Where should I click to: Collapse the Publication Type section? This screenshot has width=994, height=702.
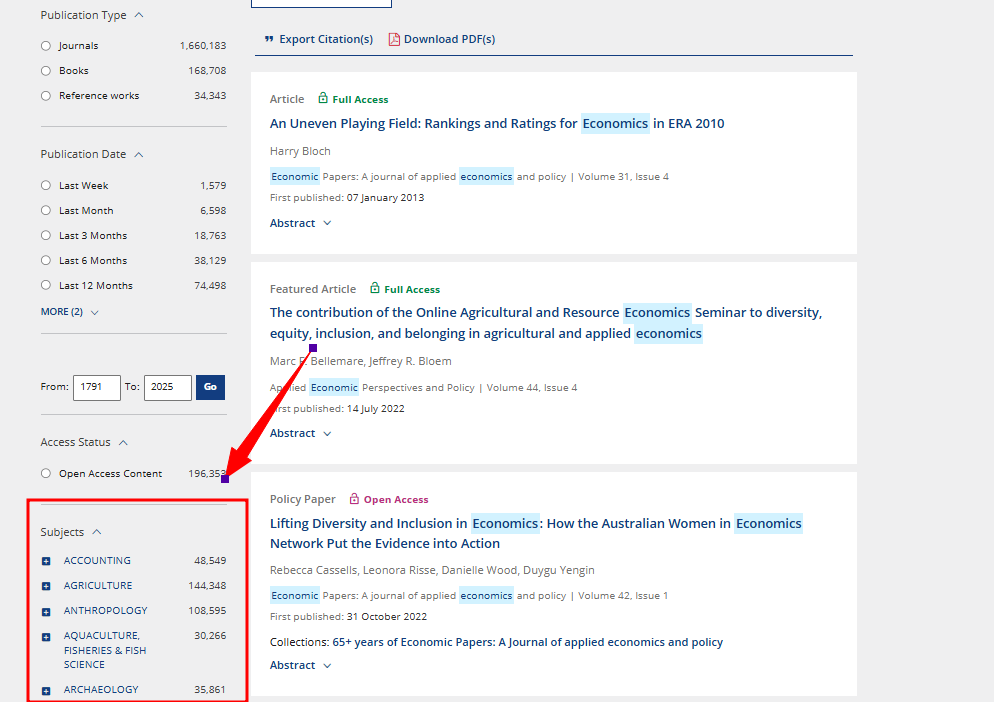click(138, 16)
